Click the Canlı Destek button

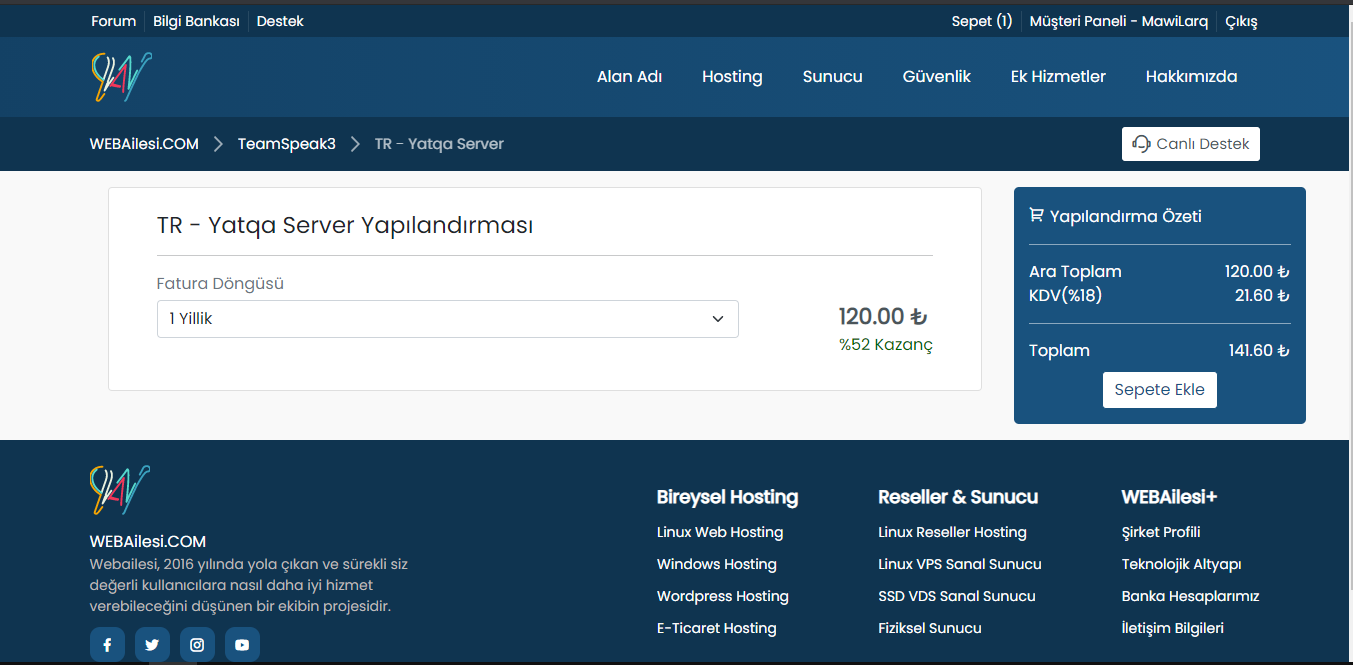coord(1191,144)
